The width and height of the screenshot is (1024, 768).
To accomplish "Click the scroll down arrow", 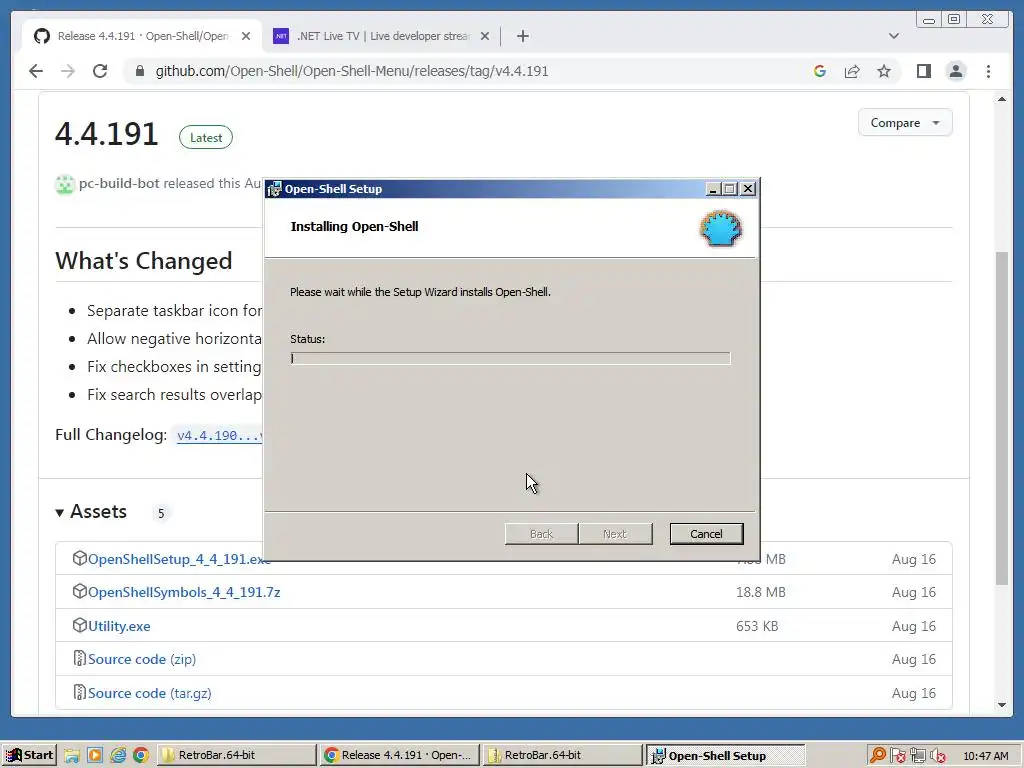I will (1002, 705).
